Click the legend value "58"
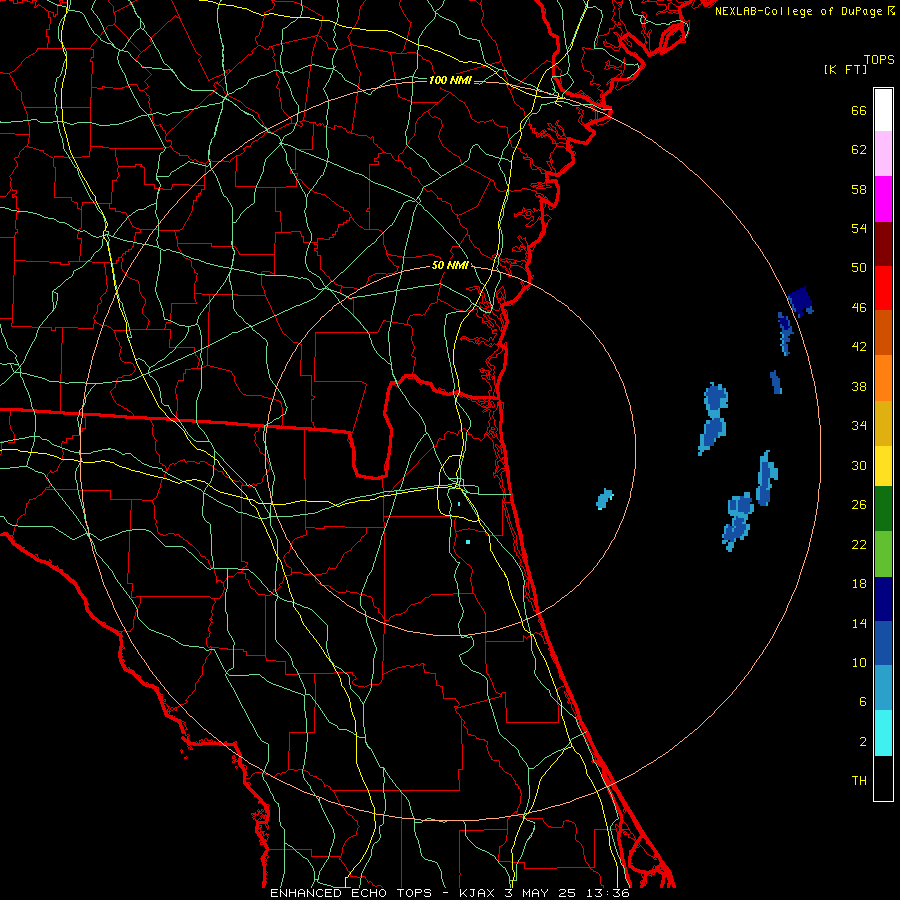 [x=859, y=189]
